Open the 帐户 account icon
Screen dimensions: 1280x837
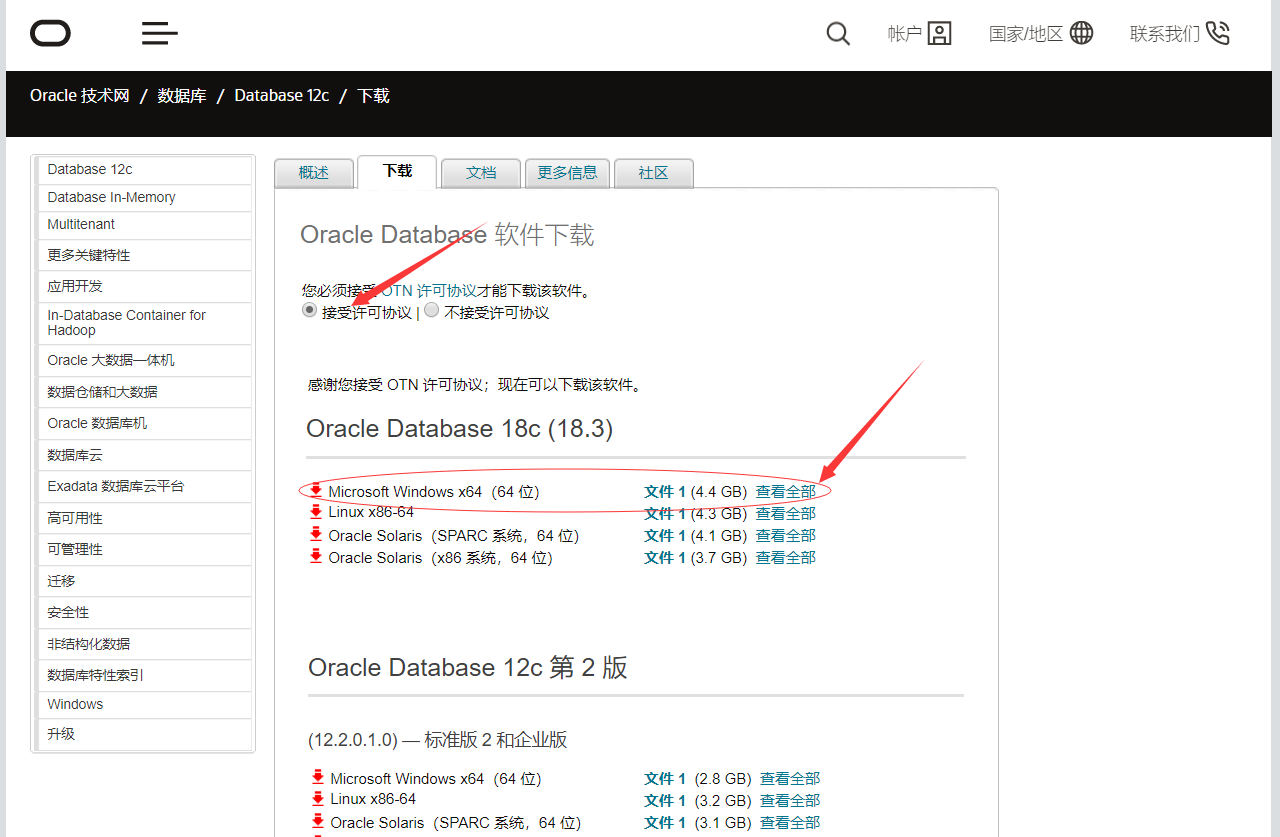tap(939, 34)
